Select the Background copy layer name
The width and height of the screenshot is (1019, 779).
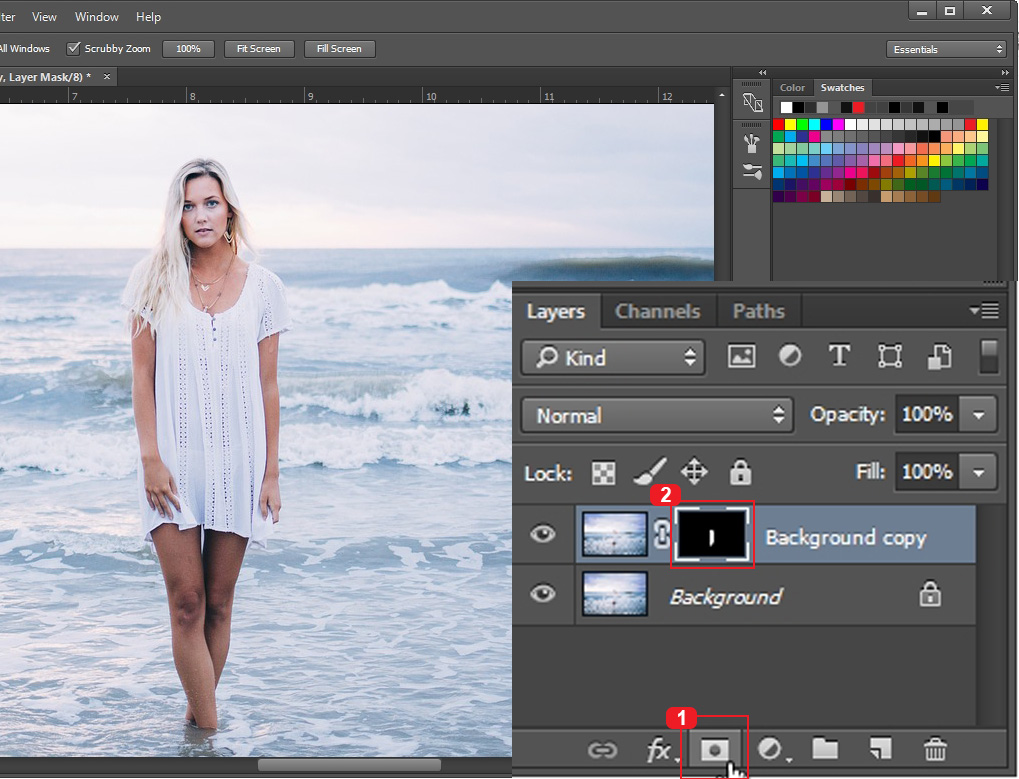tap(845, 538)
